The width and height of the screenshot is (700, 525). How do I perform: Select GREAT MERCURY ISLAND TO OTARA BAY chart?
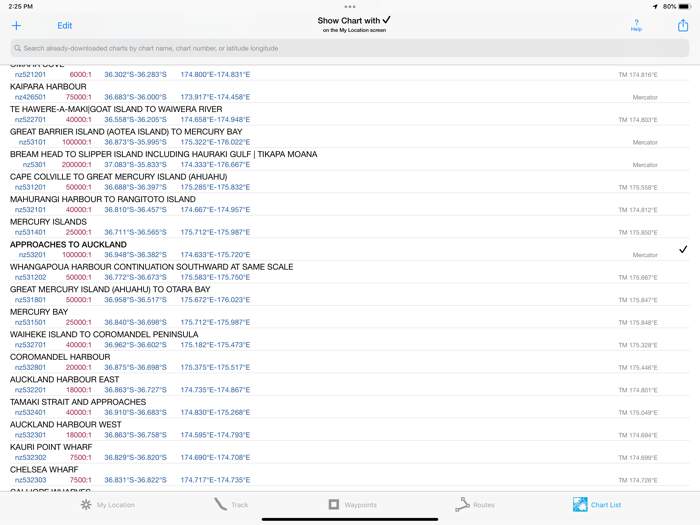tap(350, 295)
